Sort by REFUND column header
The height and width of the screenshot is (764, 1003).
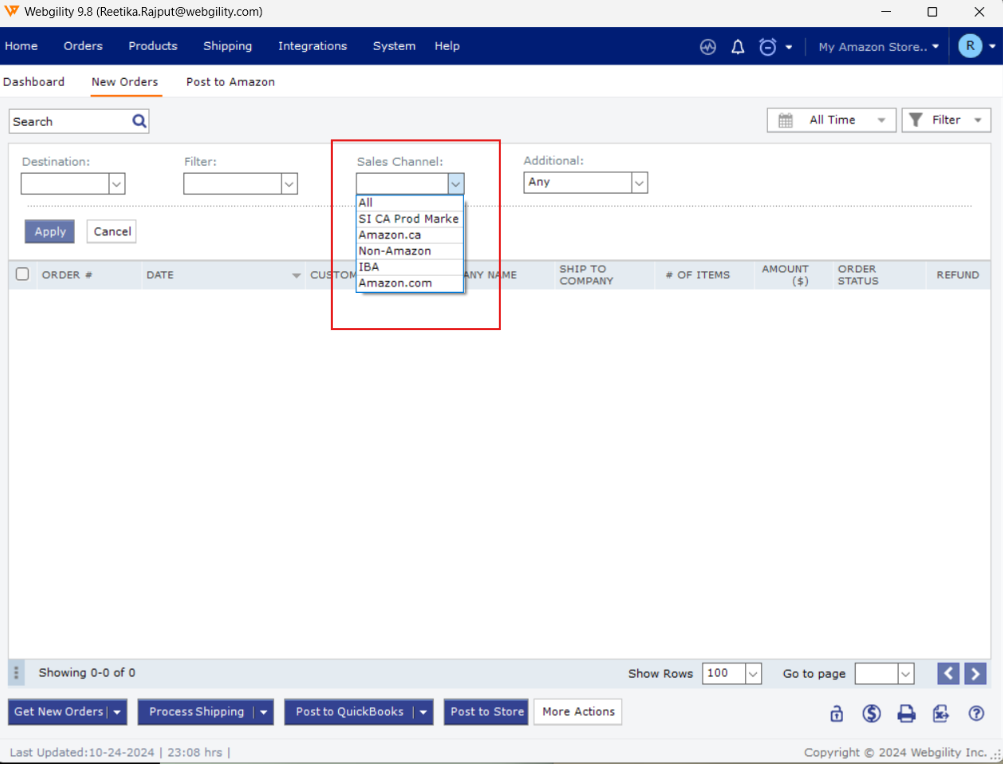point(958,275)
